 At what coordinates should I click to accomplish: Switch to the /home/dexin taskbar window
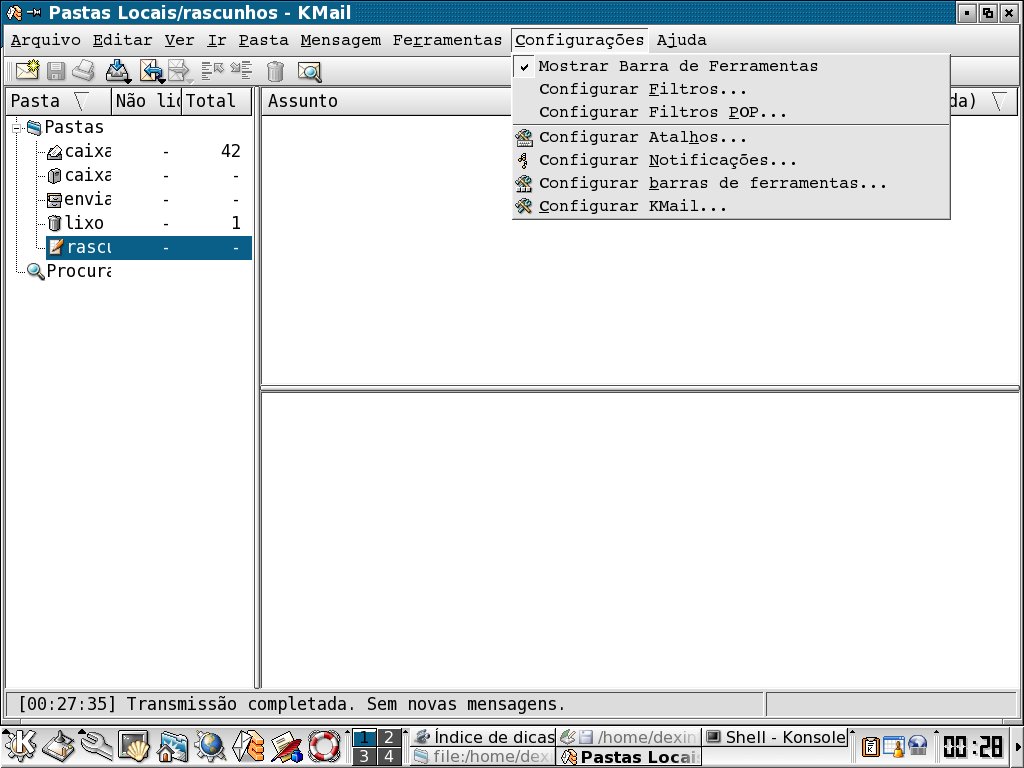pyautogui.click(x=629, y=737)
